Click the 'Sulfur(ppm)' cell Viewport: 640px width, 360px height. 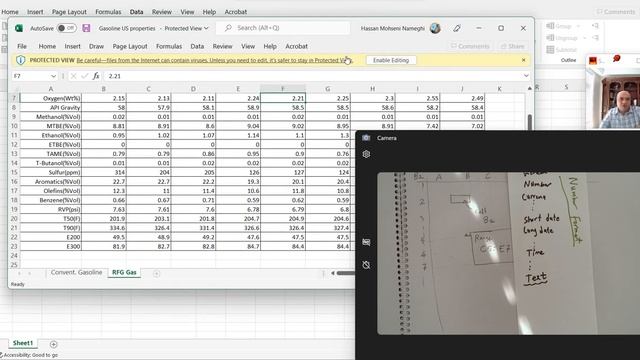pos(51,172)
